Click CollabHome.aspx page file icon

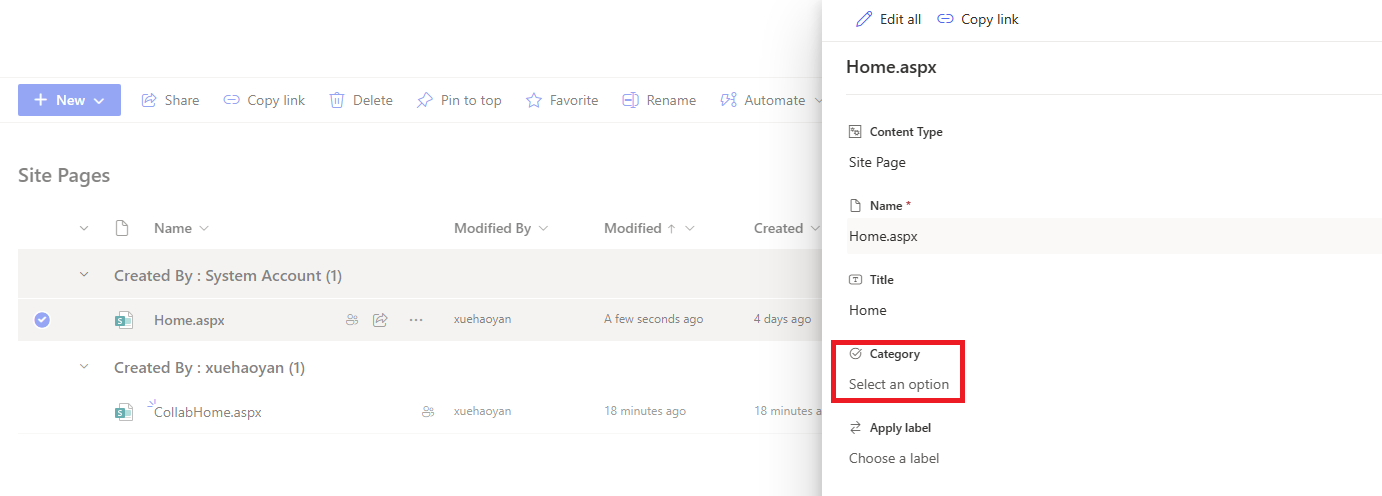click(x=123, y=412)
